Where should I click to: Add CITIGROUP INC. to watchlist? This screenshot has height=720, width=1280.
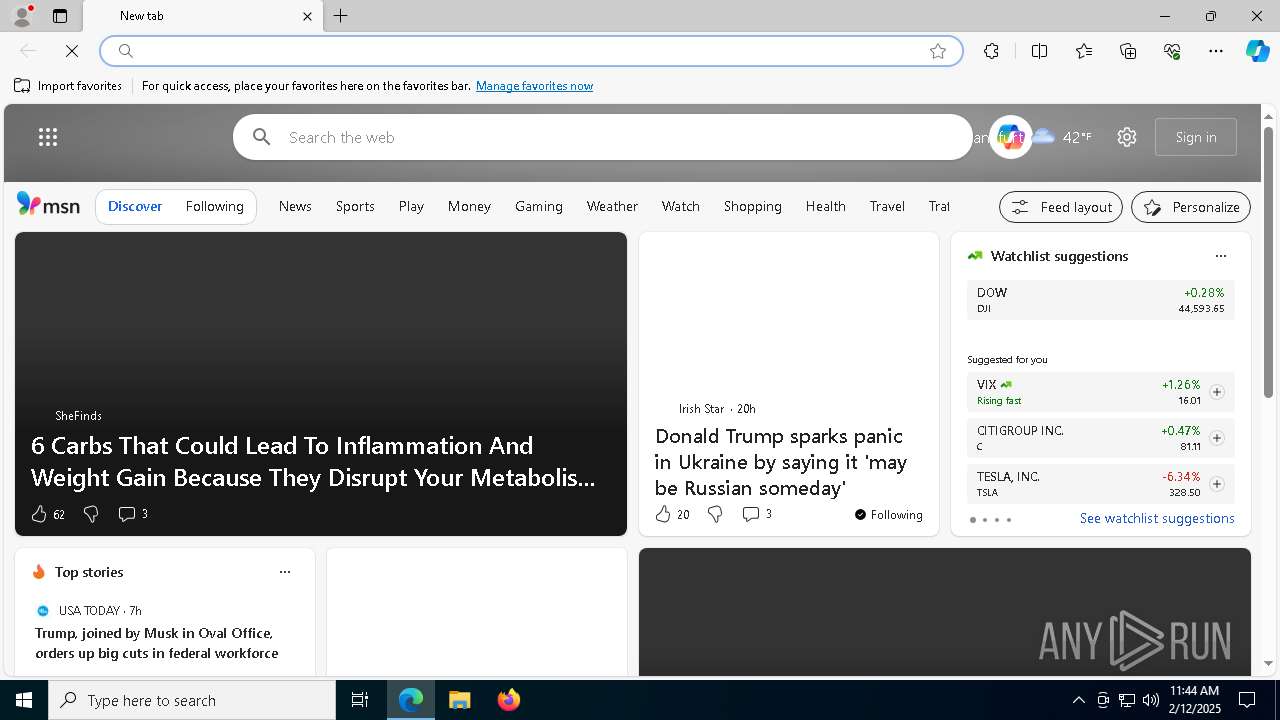click(1217, 438)
